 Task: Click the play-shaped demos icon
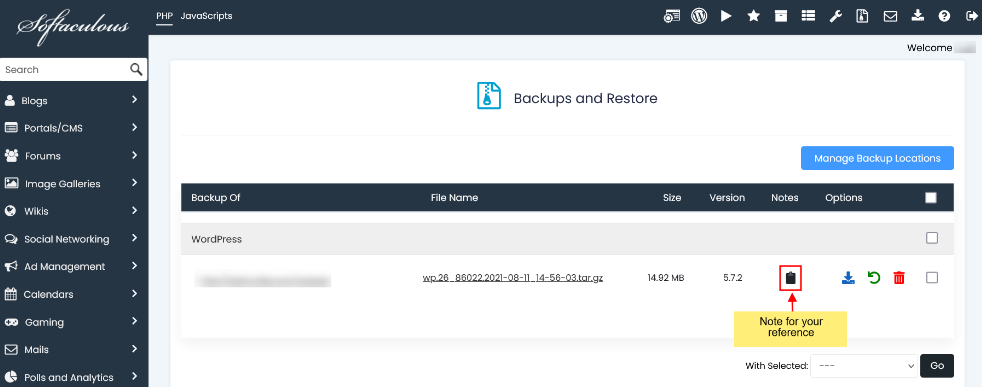point(726,16)
